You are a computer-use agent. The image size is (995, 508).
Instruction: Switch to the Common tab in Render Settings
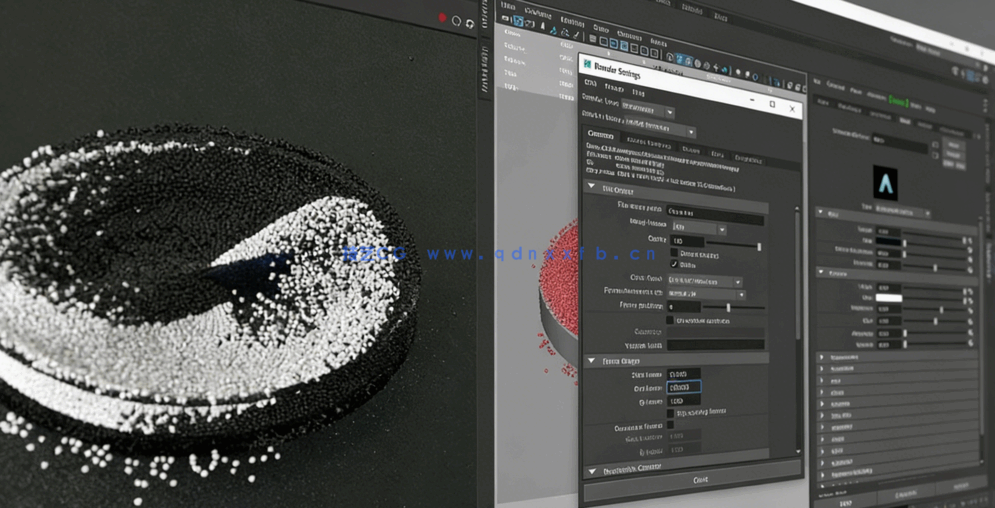[601, 135]
